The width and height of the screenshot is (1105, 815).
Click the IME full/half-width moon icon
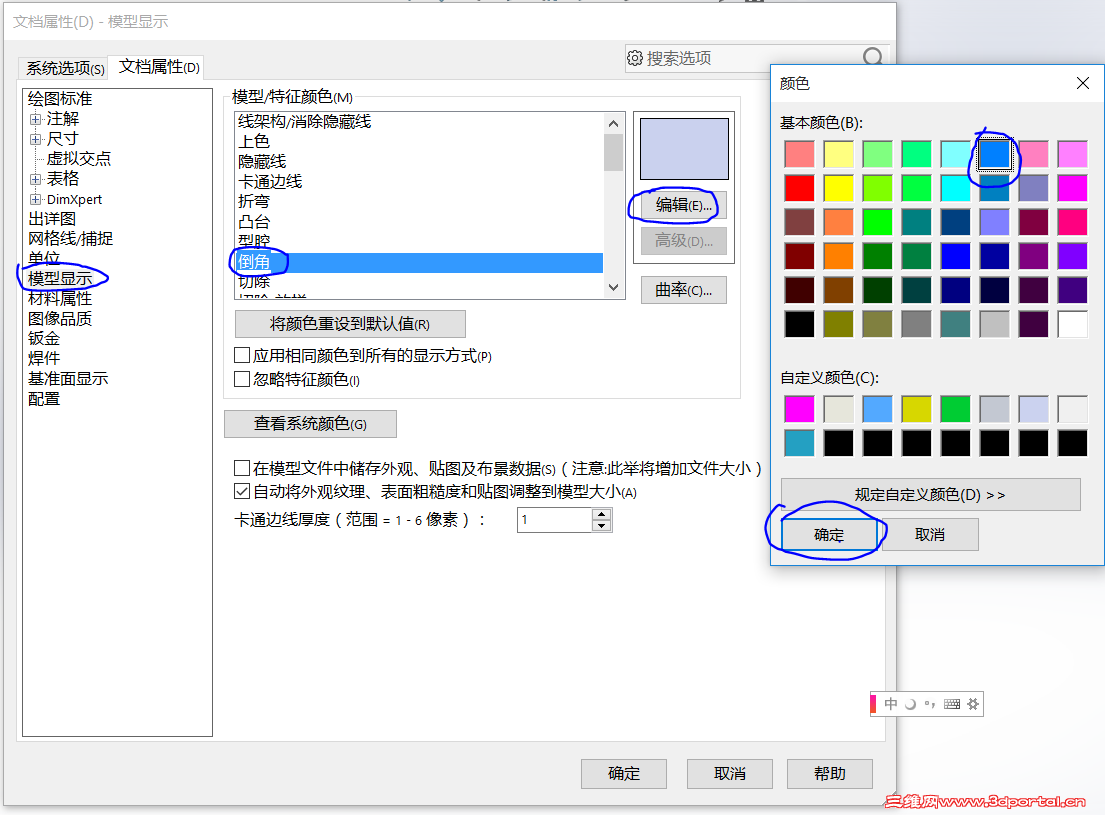(x=910, y=703)
